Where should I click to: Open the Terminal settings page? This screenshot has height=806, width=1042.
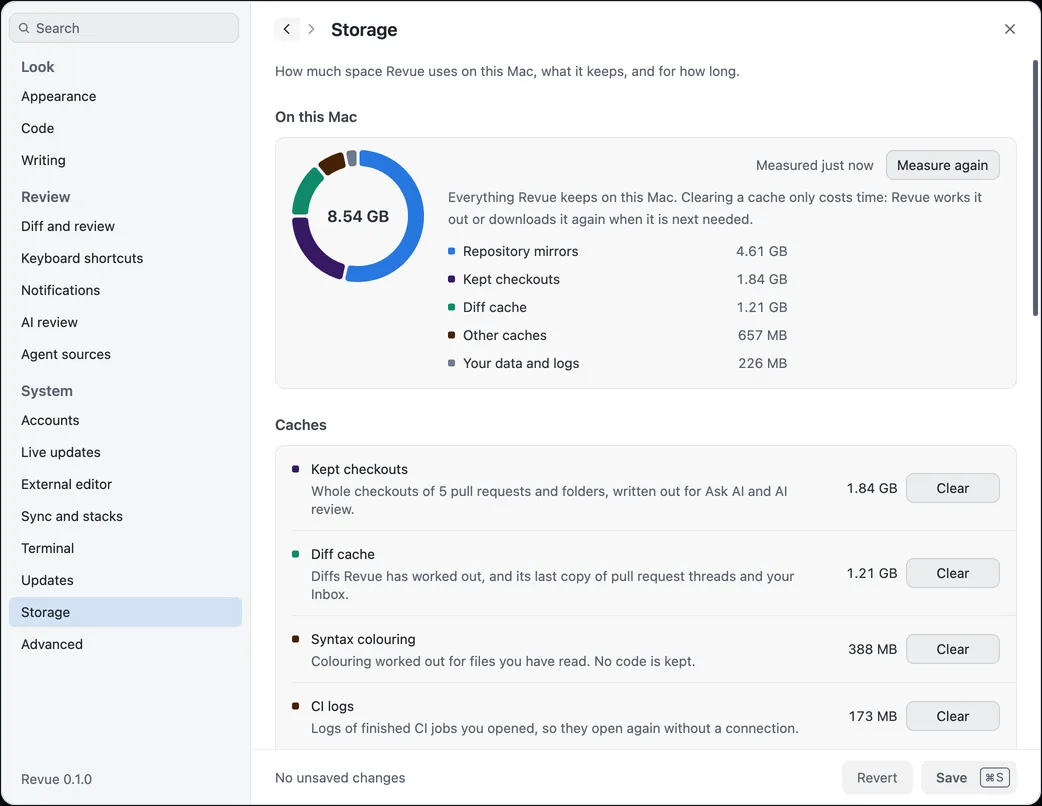(x=126, y=548)
